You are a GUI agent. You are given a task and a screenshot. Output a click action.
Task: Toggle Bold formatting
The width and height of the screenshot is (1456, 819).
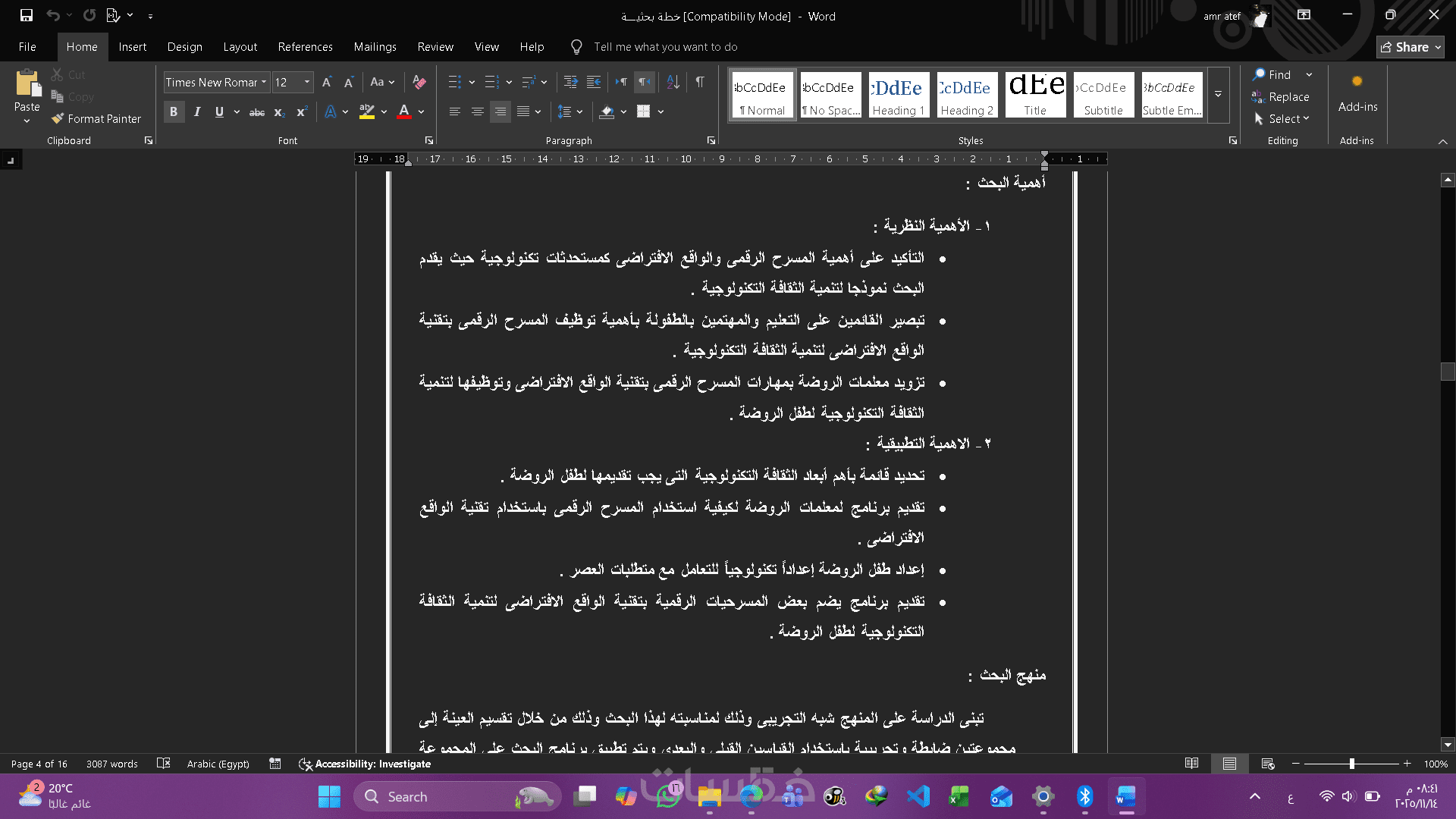coord(174,111)
